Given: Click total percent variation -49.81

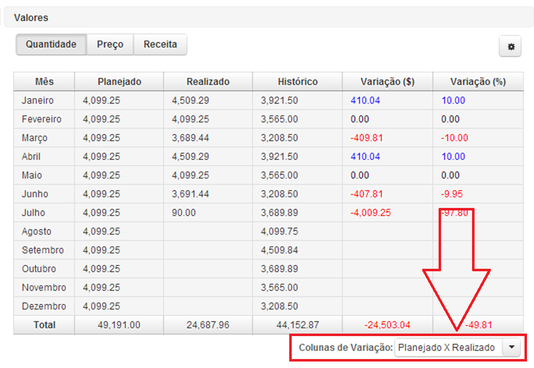Looking at the screenshot, I should (x=478, y=325).
